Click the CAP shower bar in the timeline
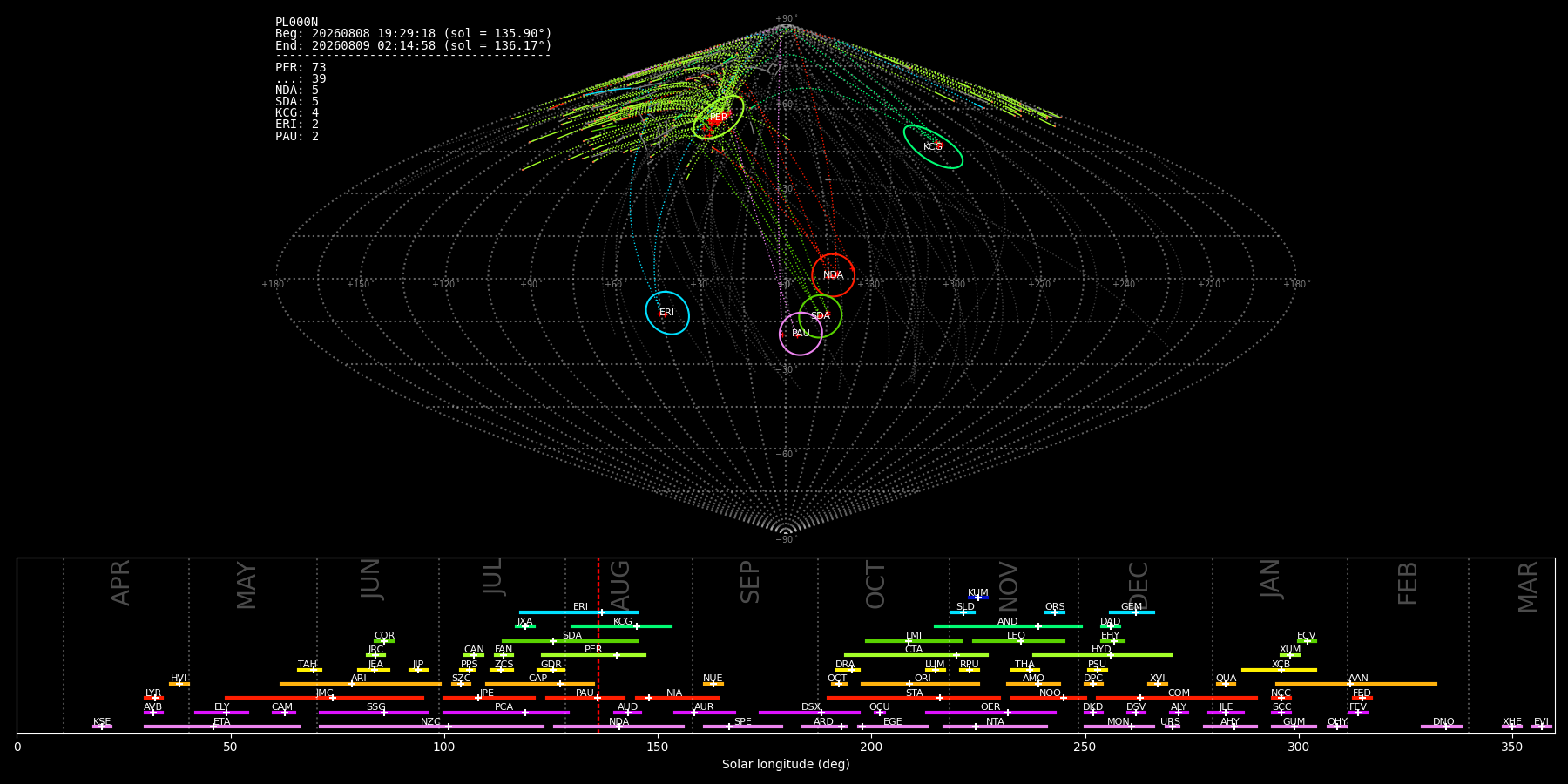Screen dimensions: 1568x784 click(x=540, y=684)
